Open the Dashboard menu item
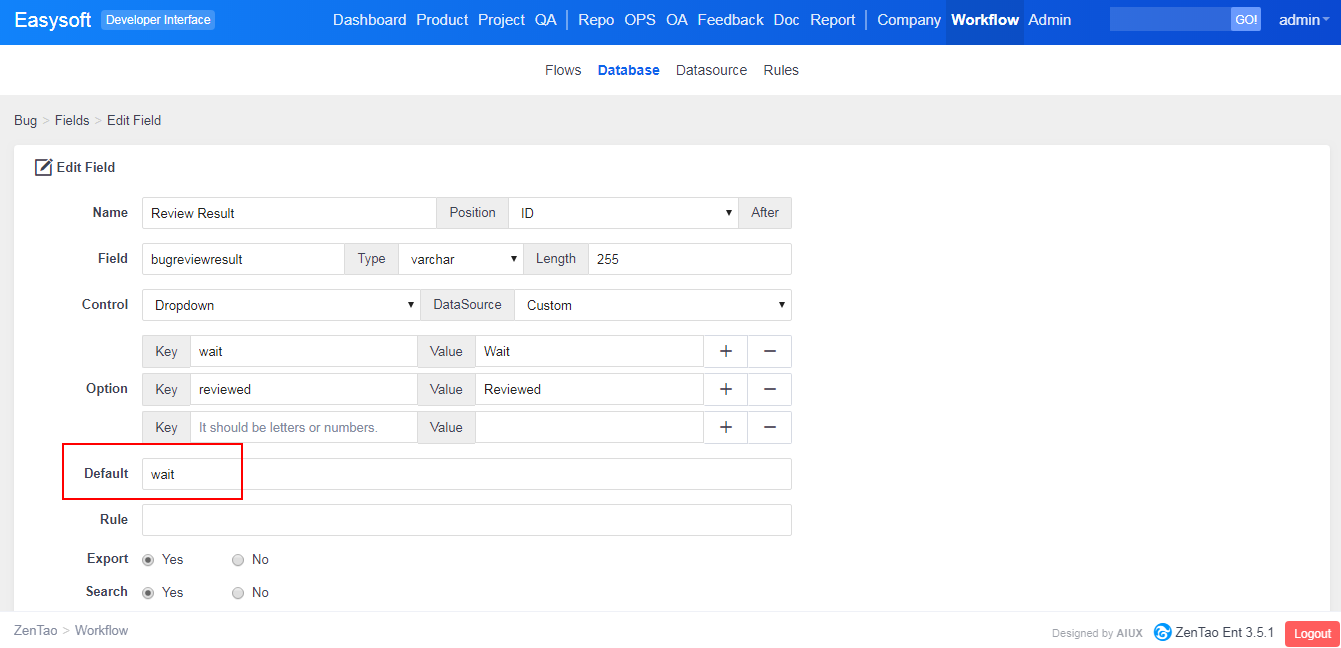 point(369,20)
